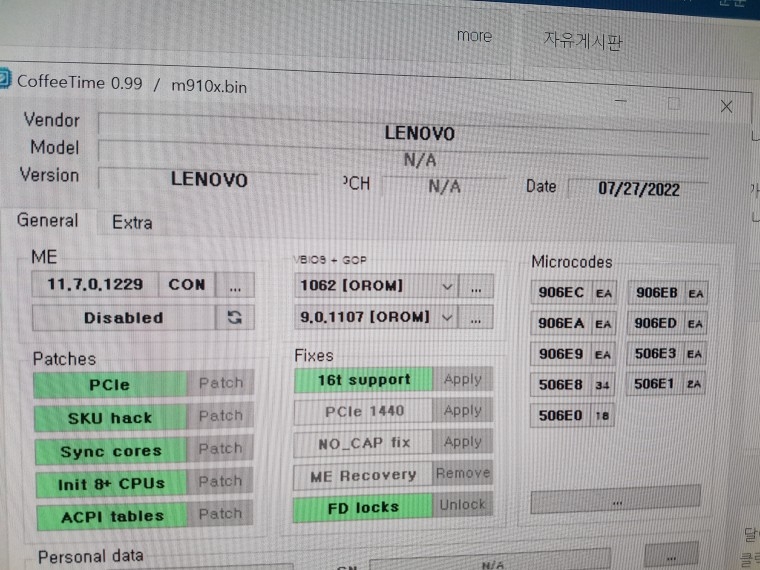Select the ME Recovery label

363,475
